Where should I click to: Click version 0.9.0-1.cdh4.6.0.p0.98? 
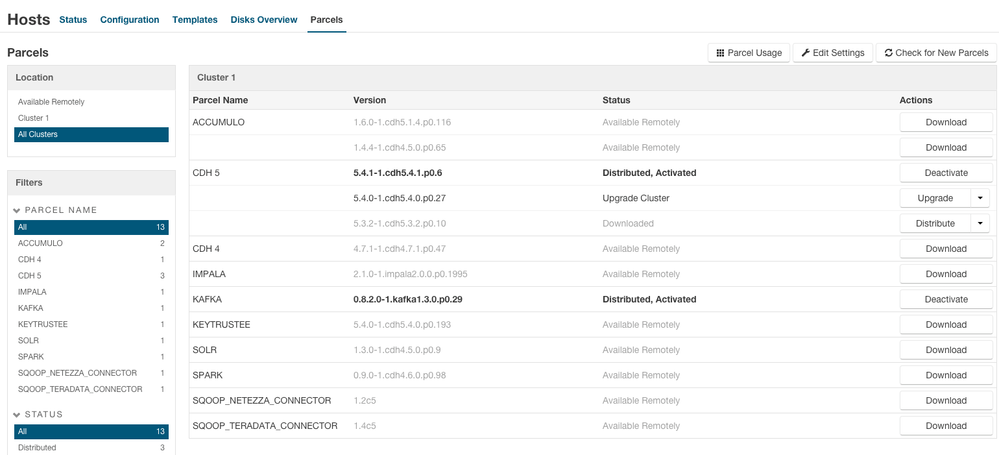tap(400, 375)
